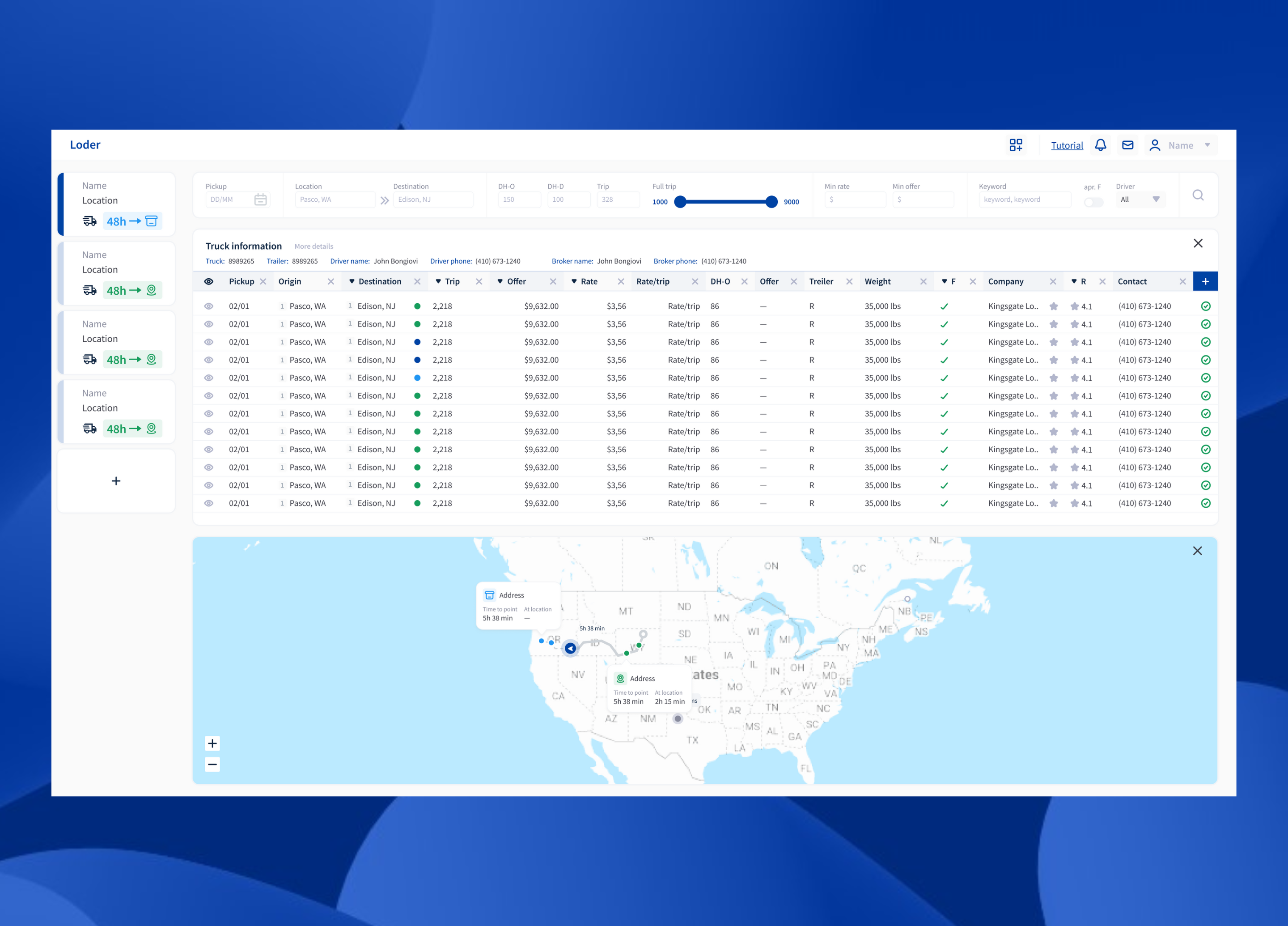The height and width of the screenshot is (926, 1288).
Task: Close the map panel
Action: pyautogui.click(x=1197, y=551)
